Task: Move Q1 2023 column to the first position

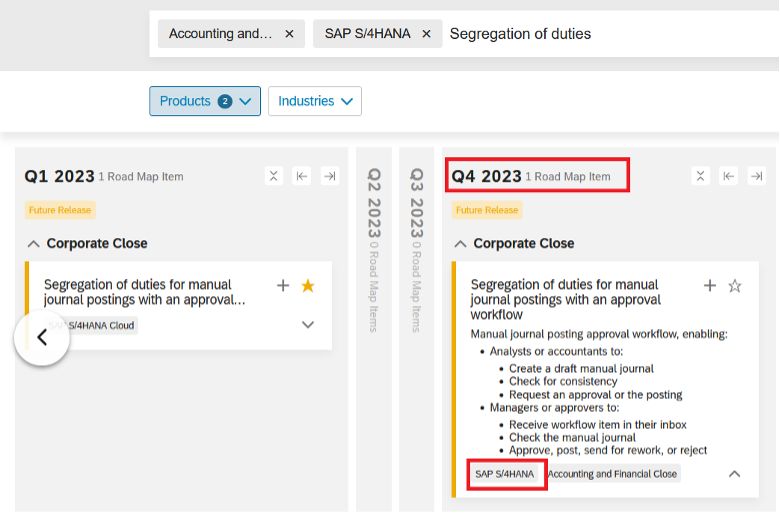Action: pos(301,176)
